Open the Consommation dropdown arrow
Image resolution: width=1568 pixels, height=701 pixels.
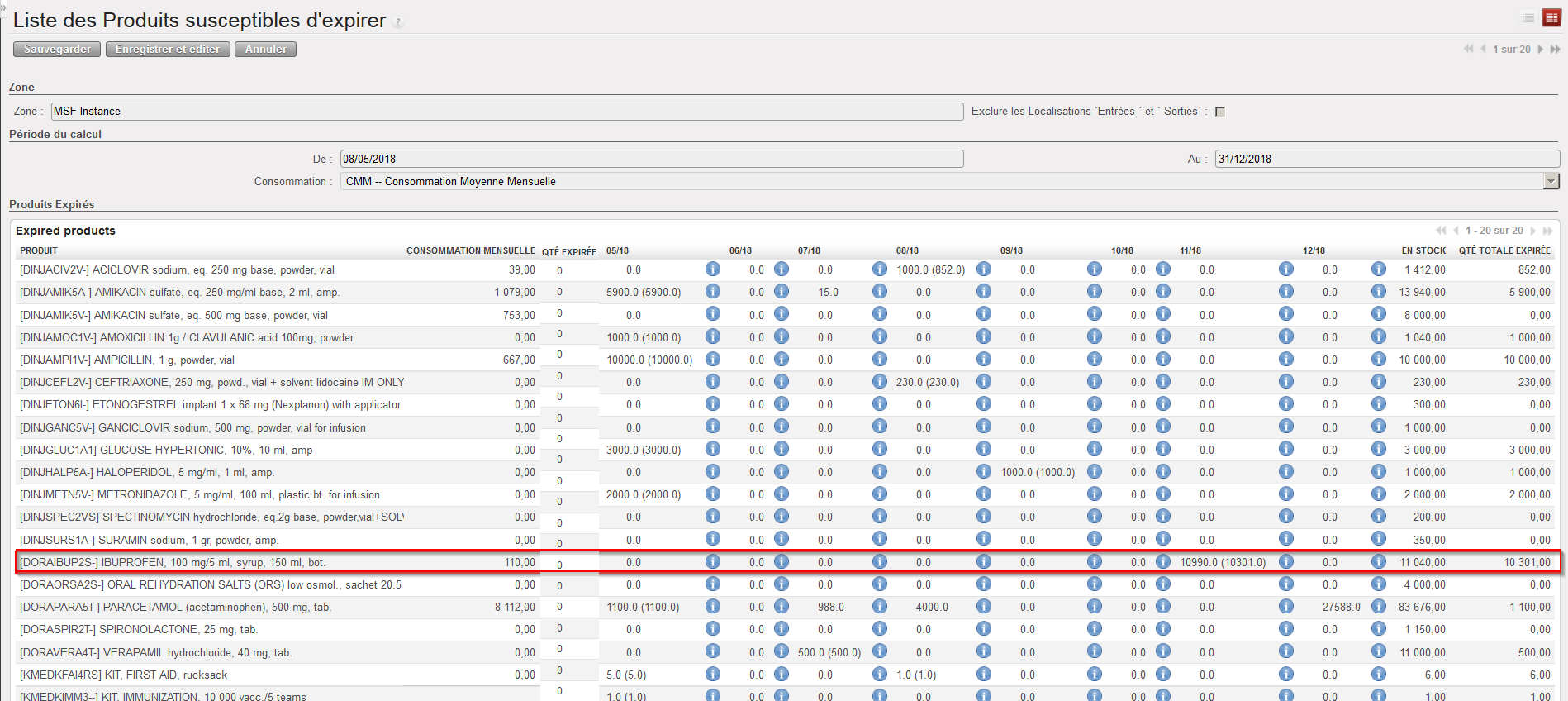click(x=1551, y=181)
